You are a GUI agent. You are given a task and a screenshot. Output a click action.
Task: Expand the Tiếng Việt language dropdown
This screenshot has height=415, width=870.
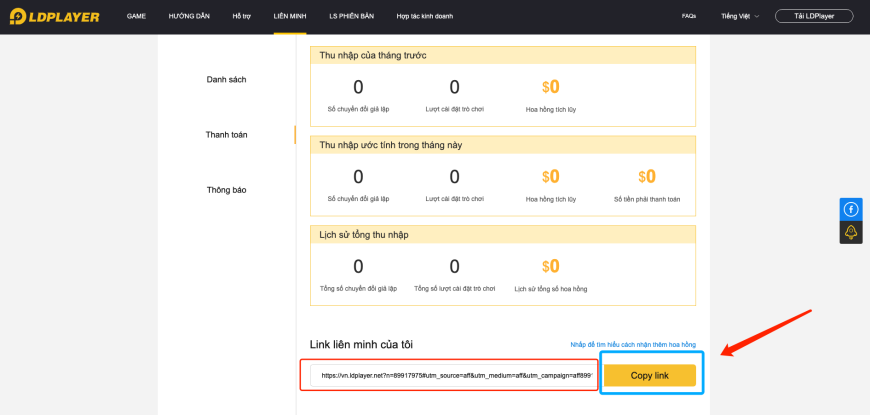pos(740,17)
